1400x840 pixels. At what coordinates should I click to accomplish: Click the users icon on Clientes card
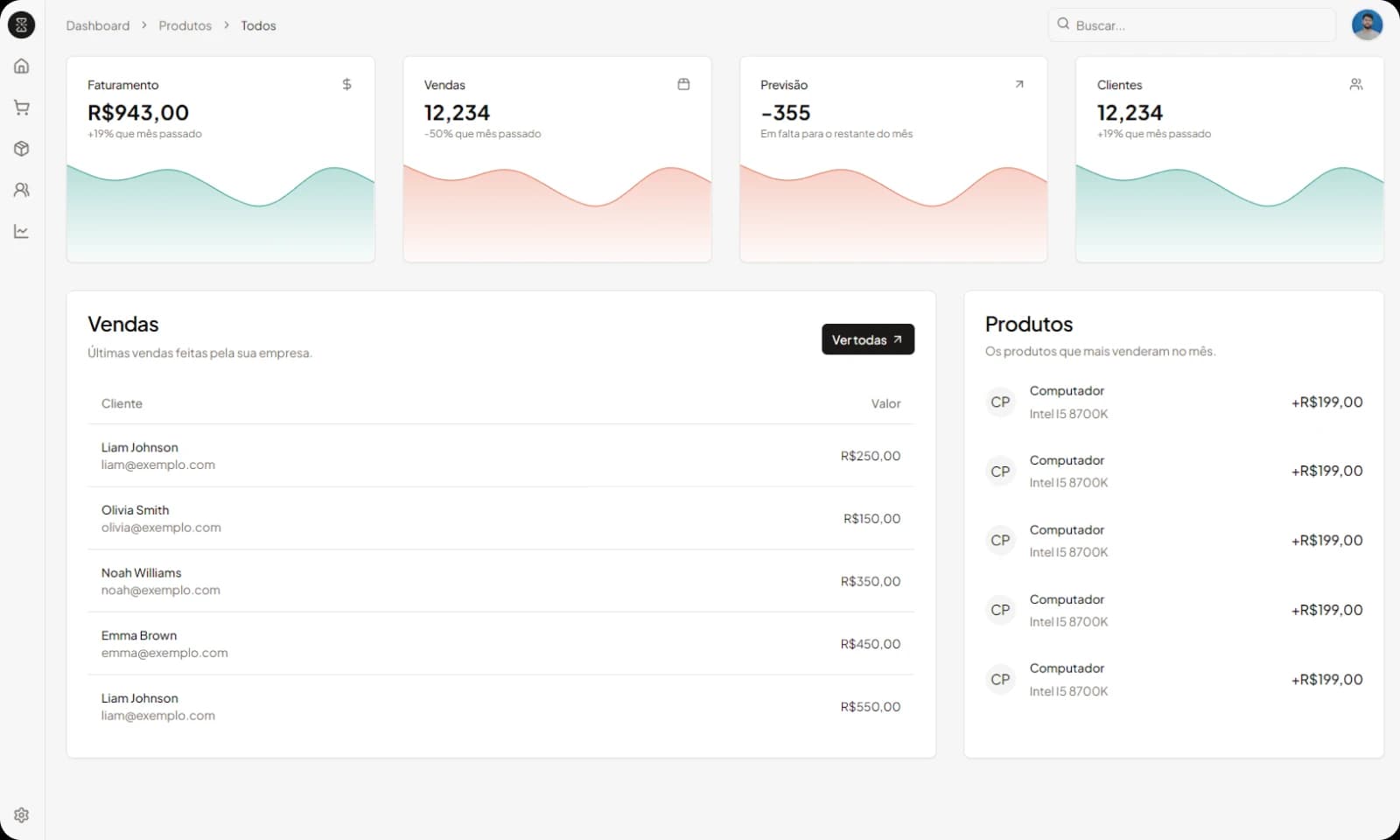(x=1356, y=84)
